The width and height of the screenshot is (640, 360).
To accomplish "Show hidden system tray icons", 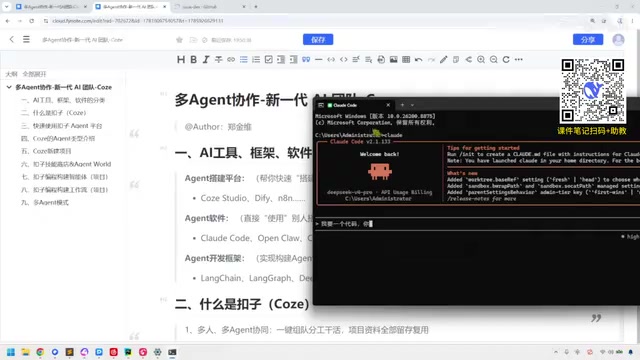I will (556, 352).
